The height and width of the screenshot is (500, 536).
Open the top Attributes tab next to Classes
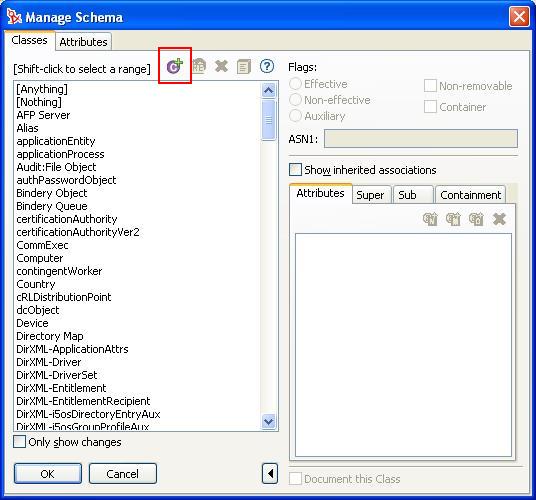(x=83, y=42)
